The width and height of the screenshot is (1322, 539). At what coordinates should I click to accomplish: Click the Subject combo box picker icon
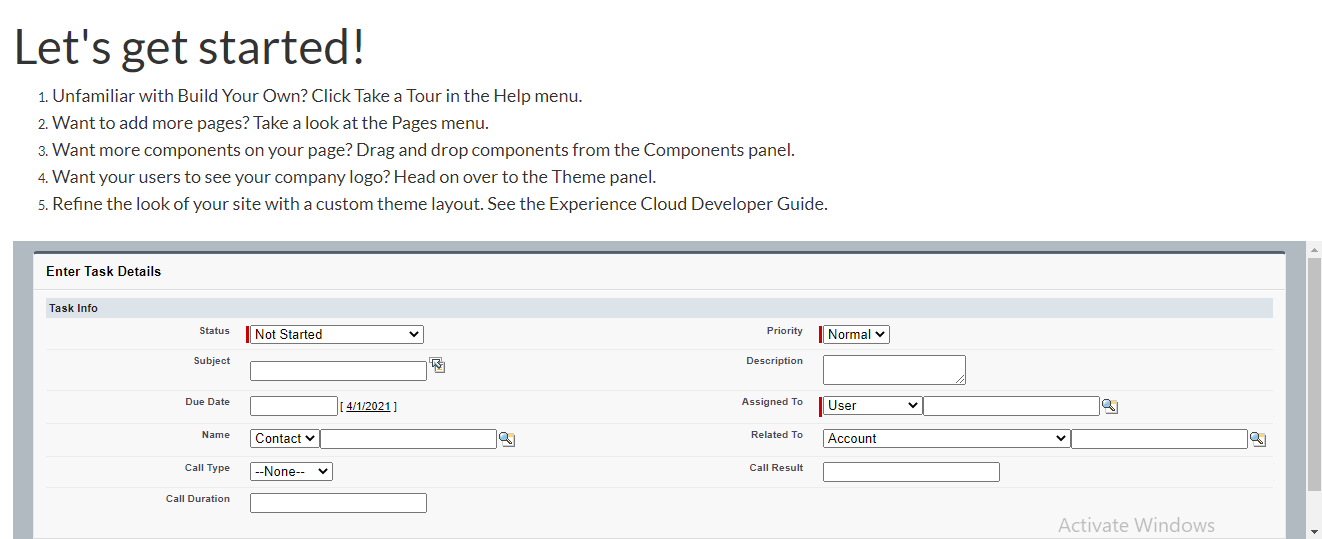[437, 366]
